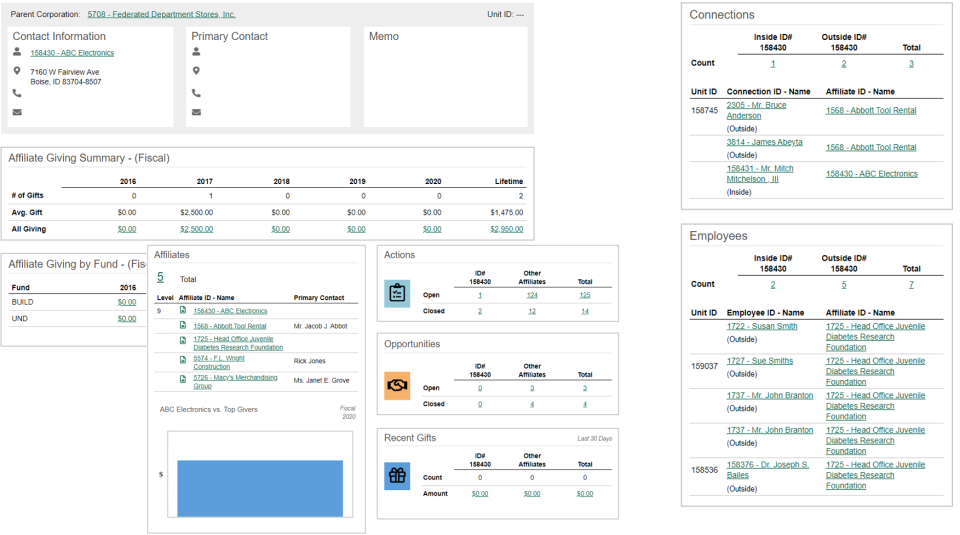
Task: Click document icon beside 5574 - F.L. Wright Construction
Action: pyautogui.click(x=182, y=359)
